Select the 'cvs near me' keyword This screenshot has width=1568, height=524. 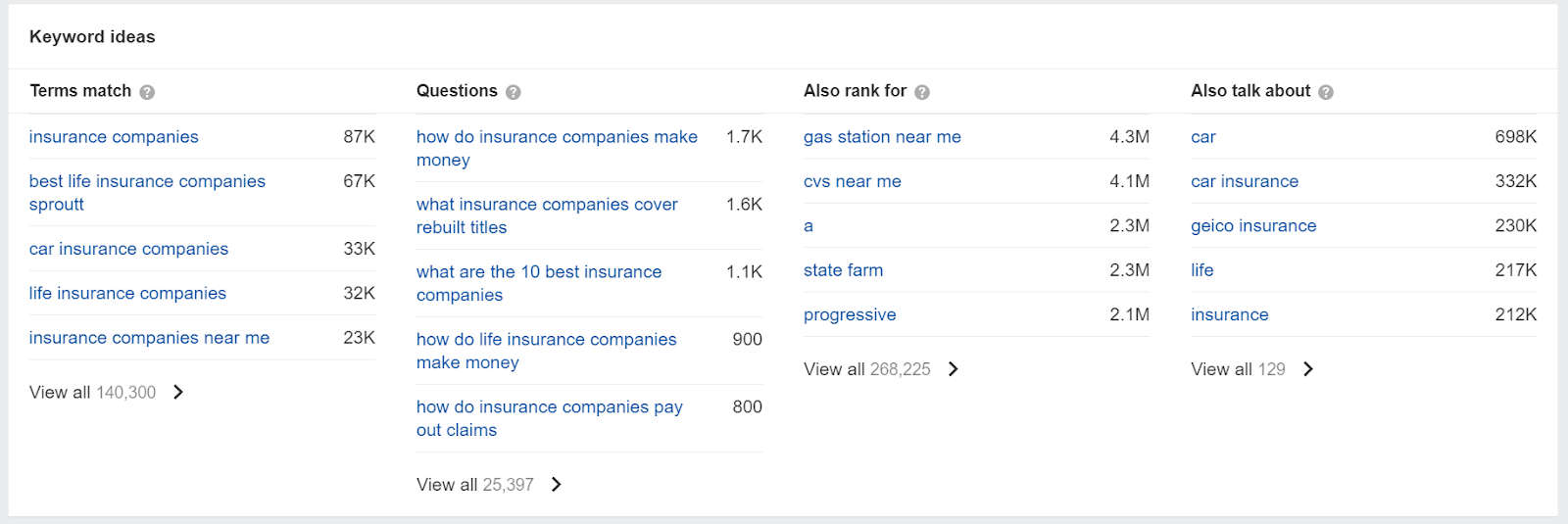click(853, 181)
